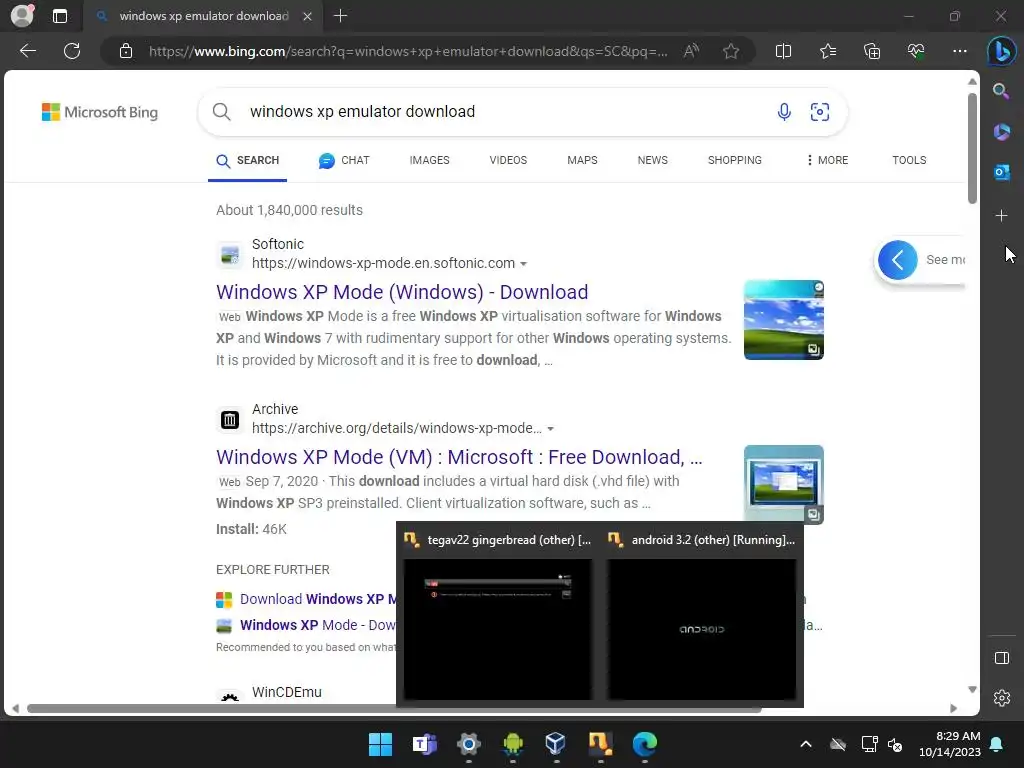The height and width of the screenshot is (768, 1024).
Task: Switch to the VIDEOS tab
Action: tap(508, 160)
